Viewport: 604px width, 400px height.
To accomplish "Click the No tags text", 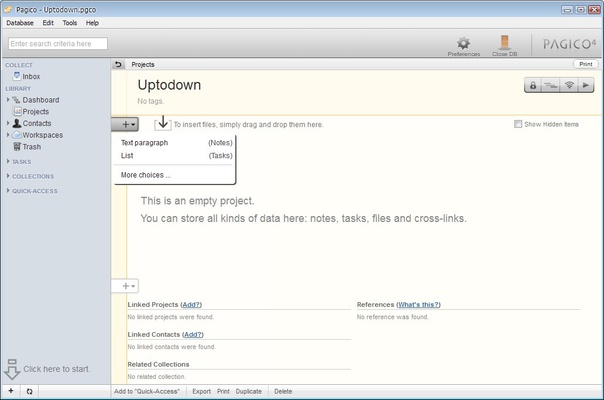I will pyautogui.click(x=151, y=101).
